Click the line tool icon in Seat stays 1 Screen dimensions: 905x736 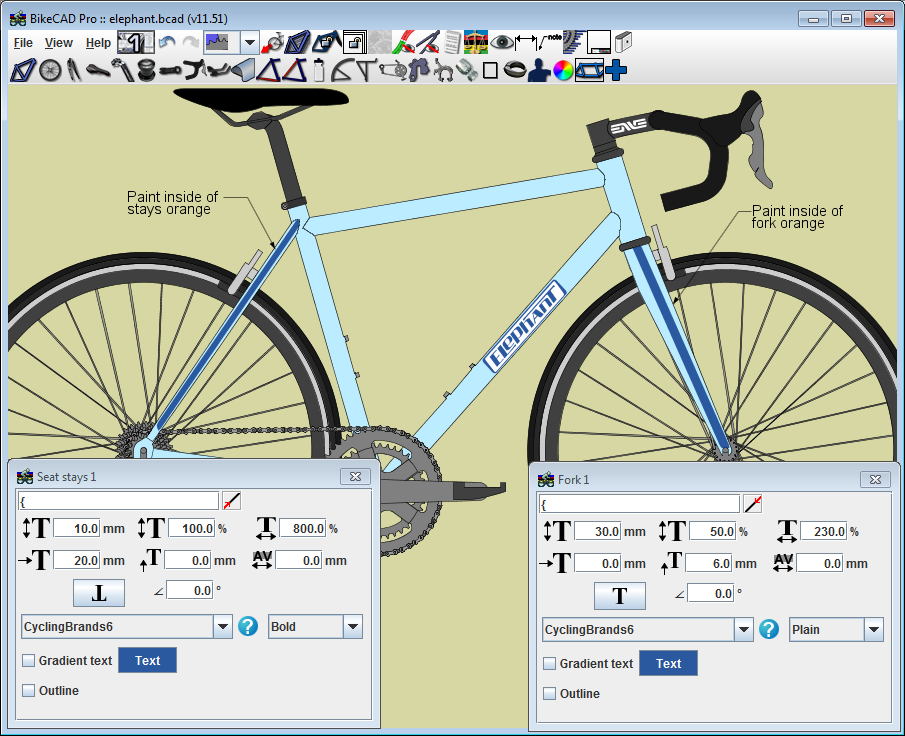[231, 500]
